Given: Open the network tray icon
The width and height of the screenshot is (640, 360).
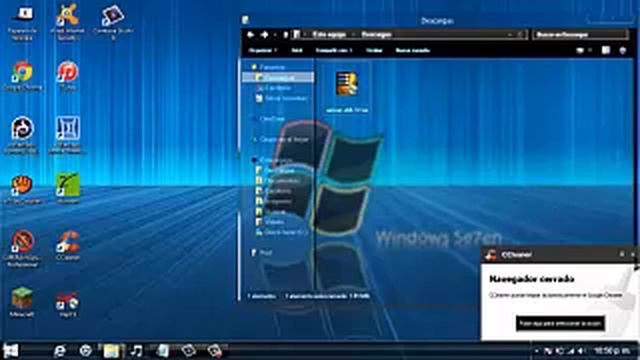Looking at the screenshot, I should pyautogui.click(x=571, y=351).
